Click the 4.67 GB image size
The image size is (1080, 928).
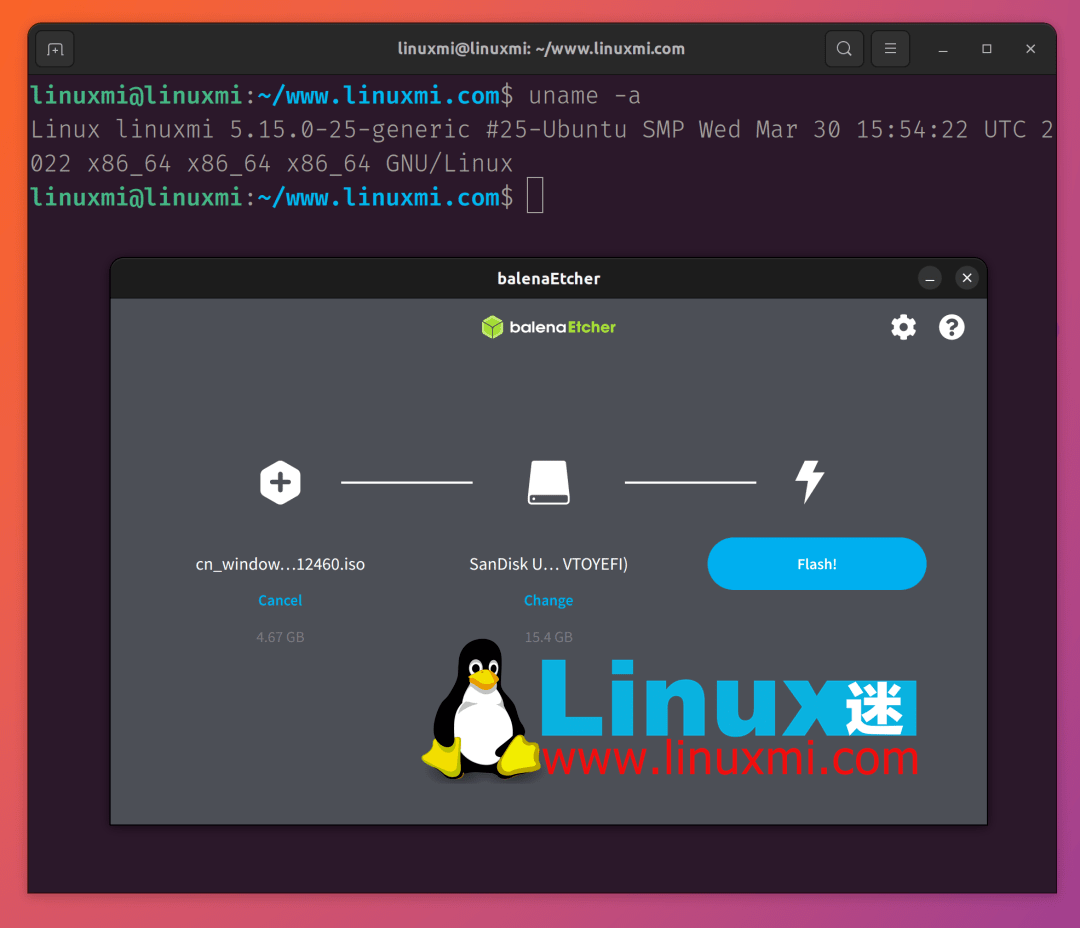point(280,637)
